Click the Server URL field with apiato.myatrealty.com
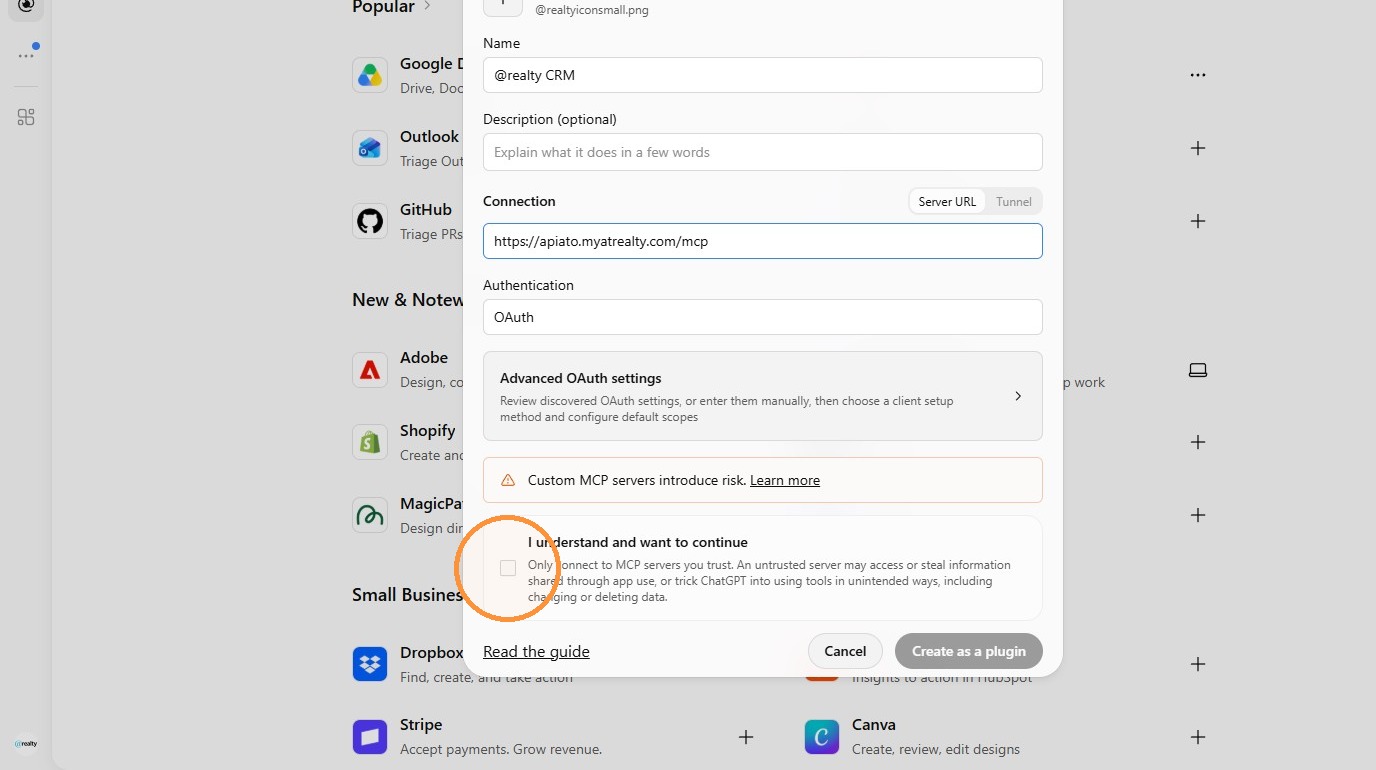The image size is (1376, 770). (x=762, y=241)
